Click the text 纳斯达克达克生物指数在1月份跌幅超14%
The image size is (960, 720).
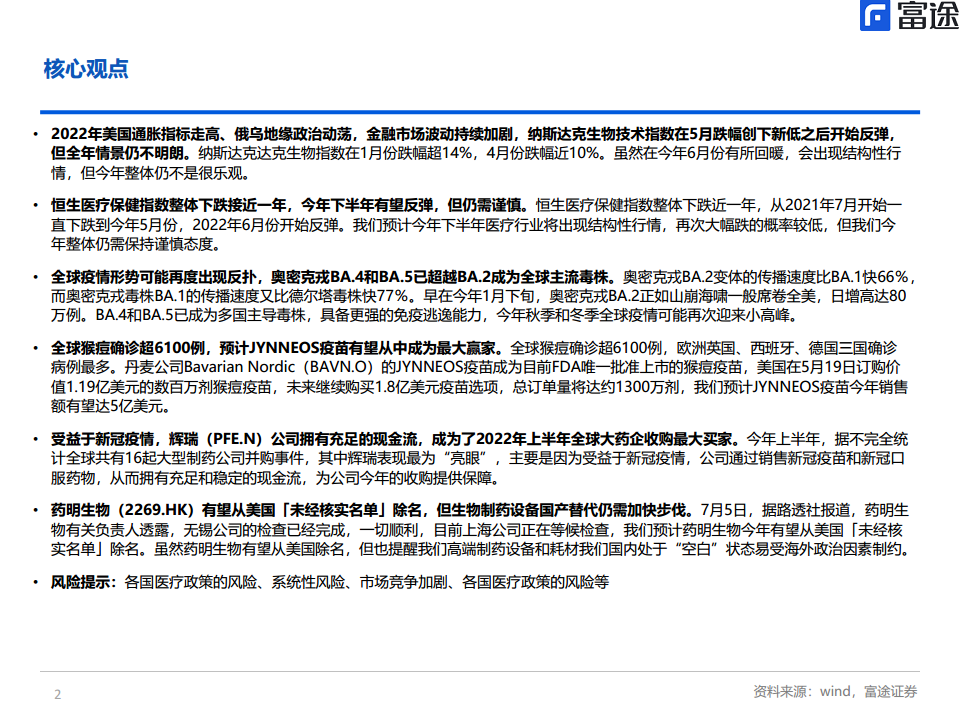[x=335, y=153]
